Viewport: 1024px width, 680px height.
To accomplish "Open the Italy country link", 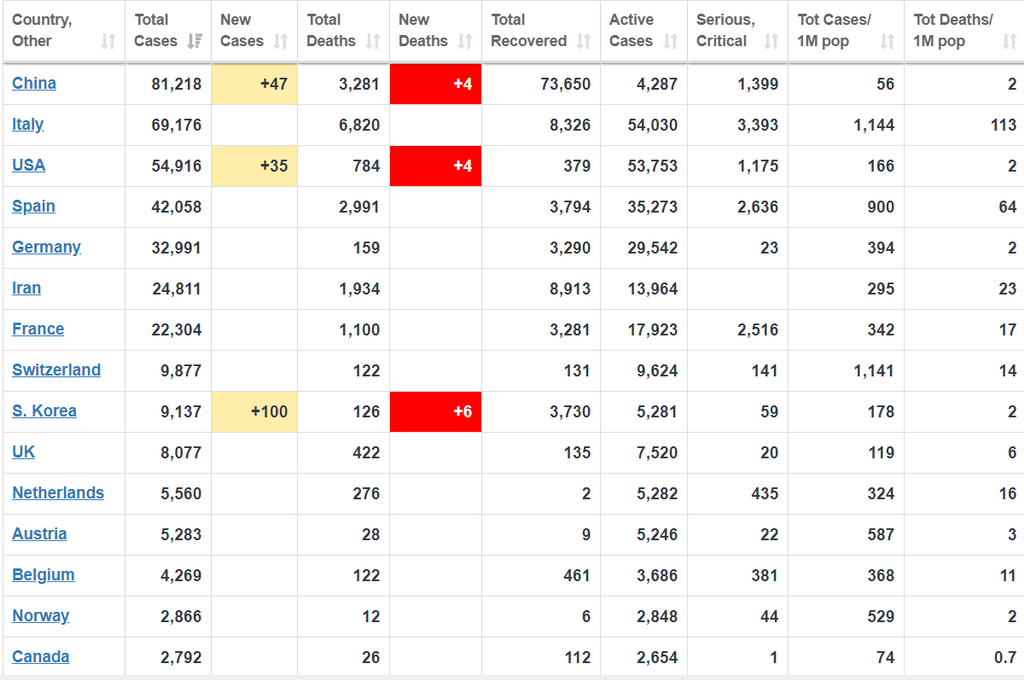I will click(x=27, y=124).
